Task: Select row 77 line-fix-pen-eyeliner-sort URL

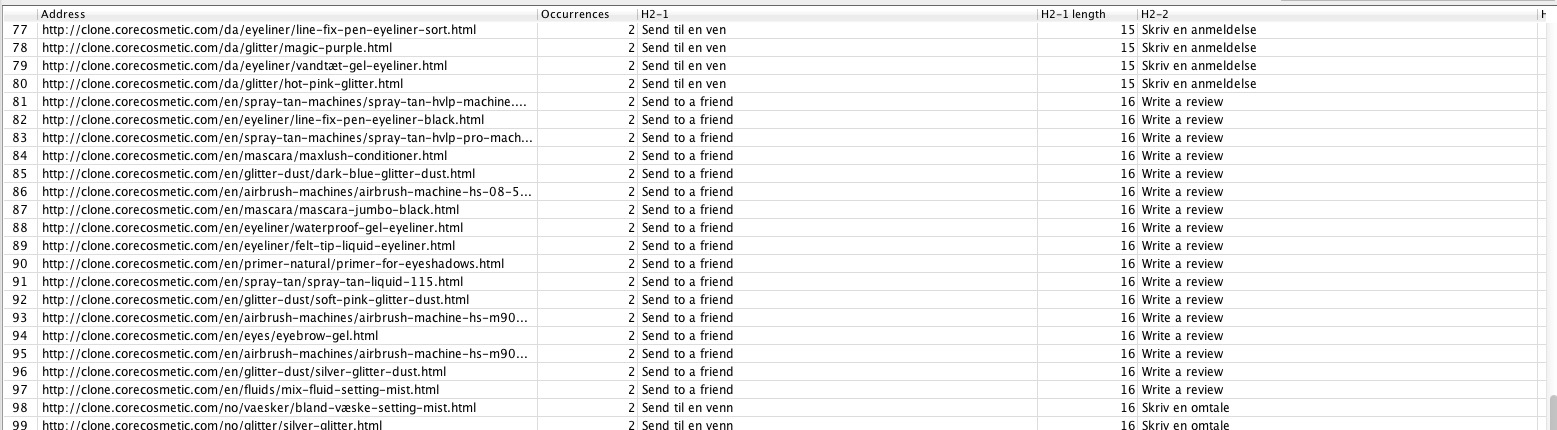Action: point(258,30)
